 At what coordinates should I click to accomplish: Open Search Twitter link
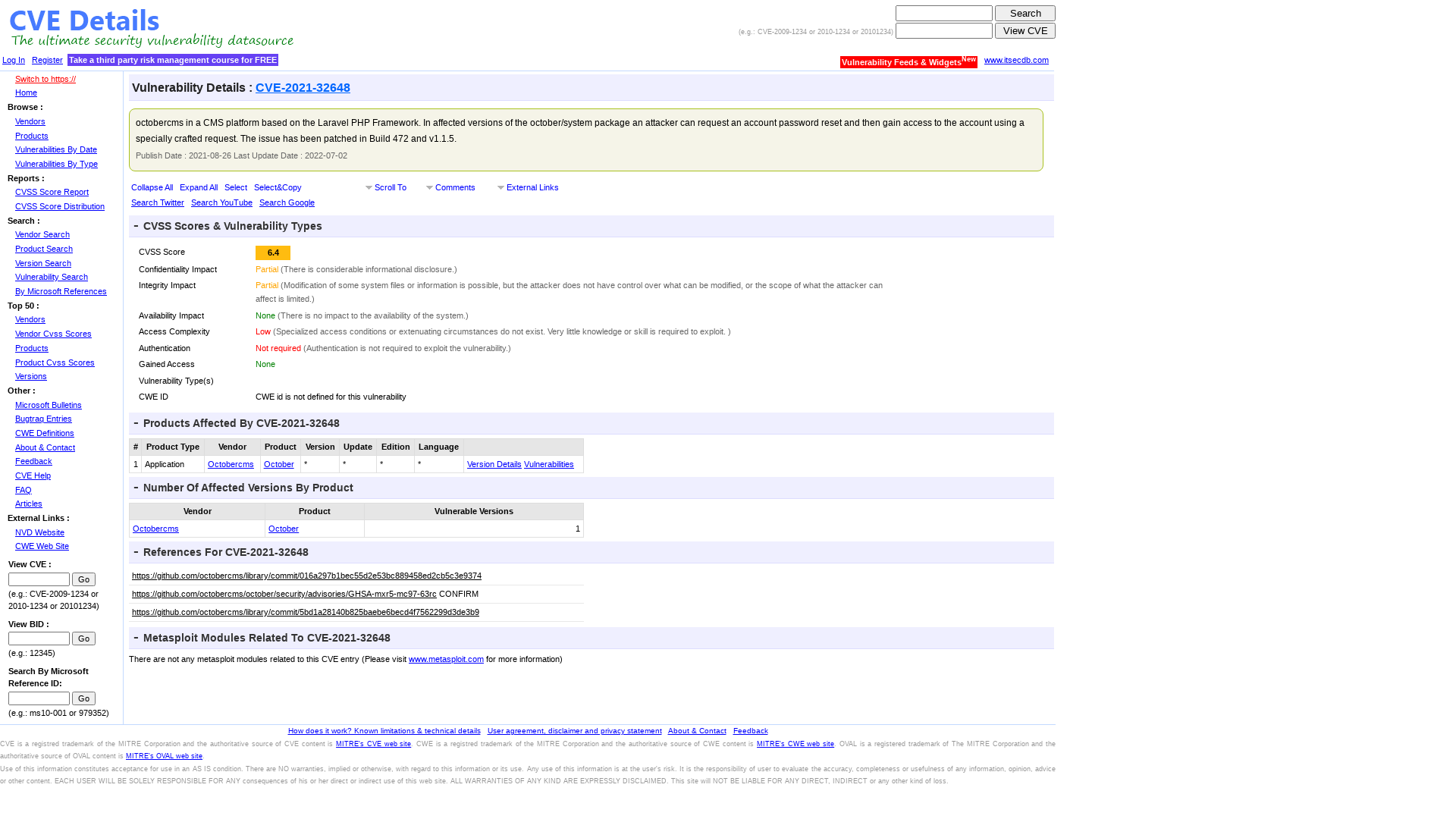[158, 202]
